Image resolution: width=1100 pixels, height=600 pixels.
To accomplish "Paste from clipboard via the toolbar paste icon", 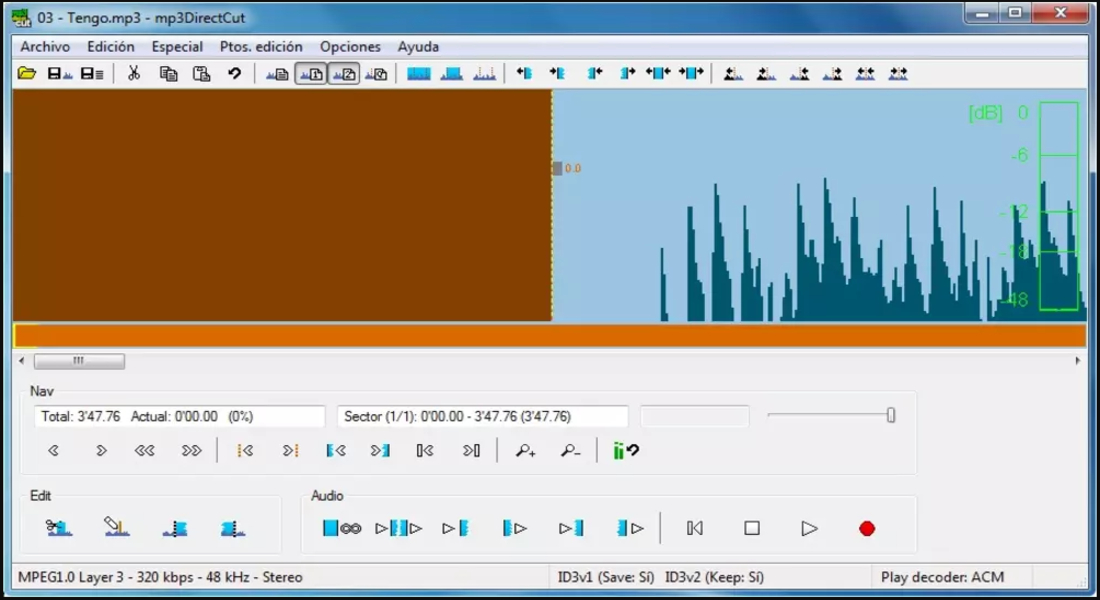I will (x=201, y=73).
